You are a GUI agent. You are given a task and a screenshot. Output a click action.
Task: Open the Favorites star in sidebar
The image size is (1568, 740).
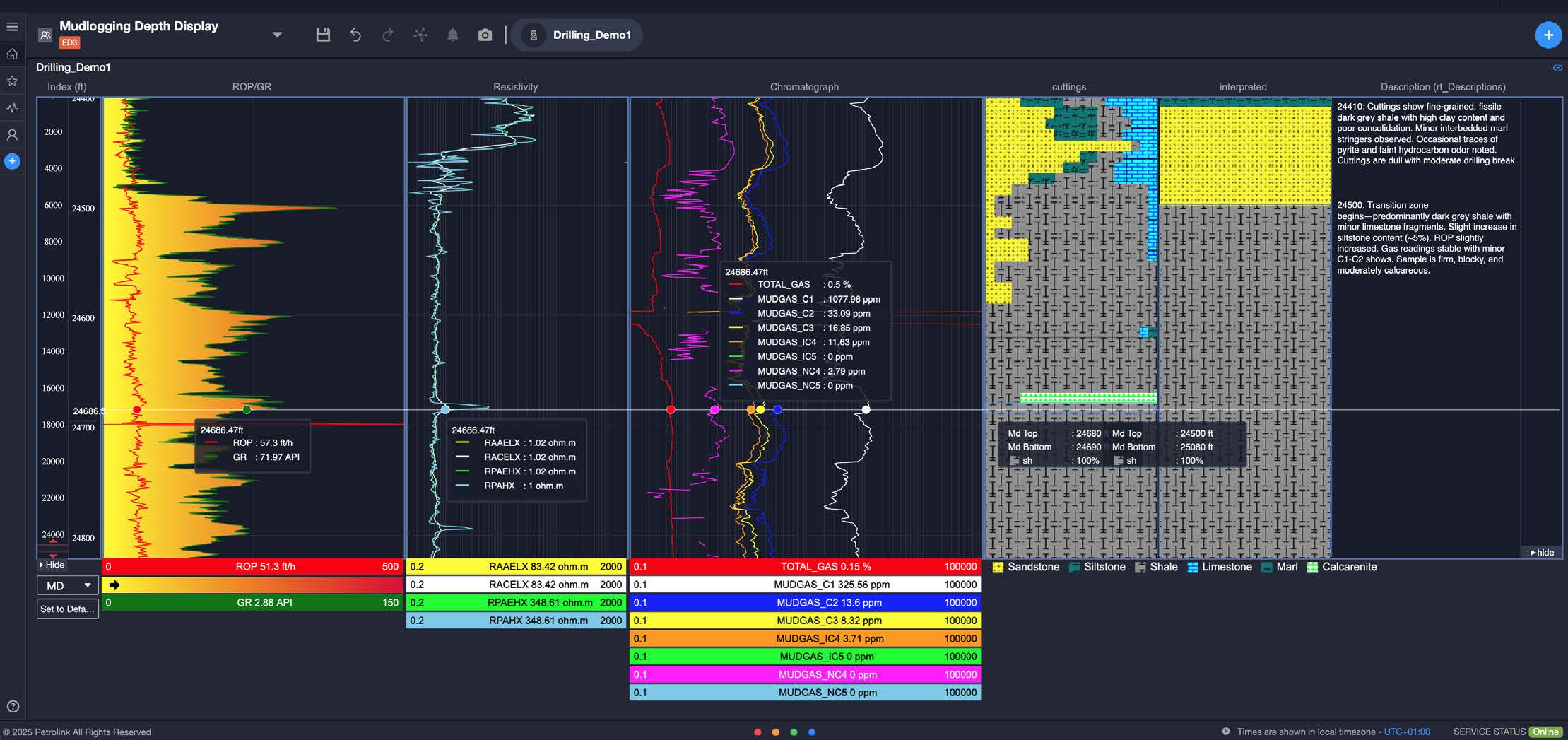(12, 81)
